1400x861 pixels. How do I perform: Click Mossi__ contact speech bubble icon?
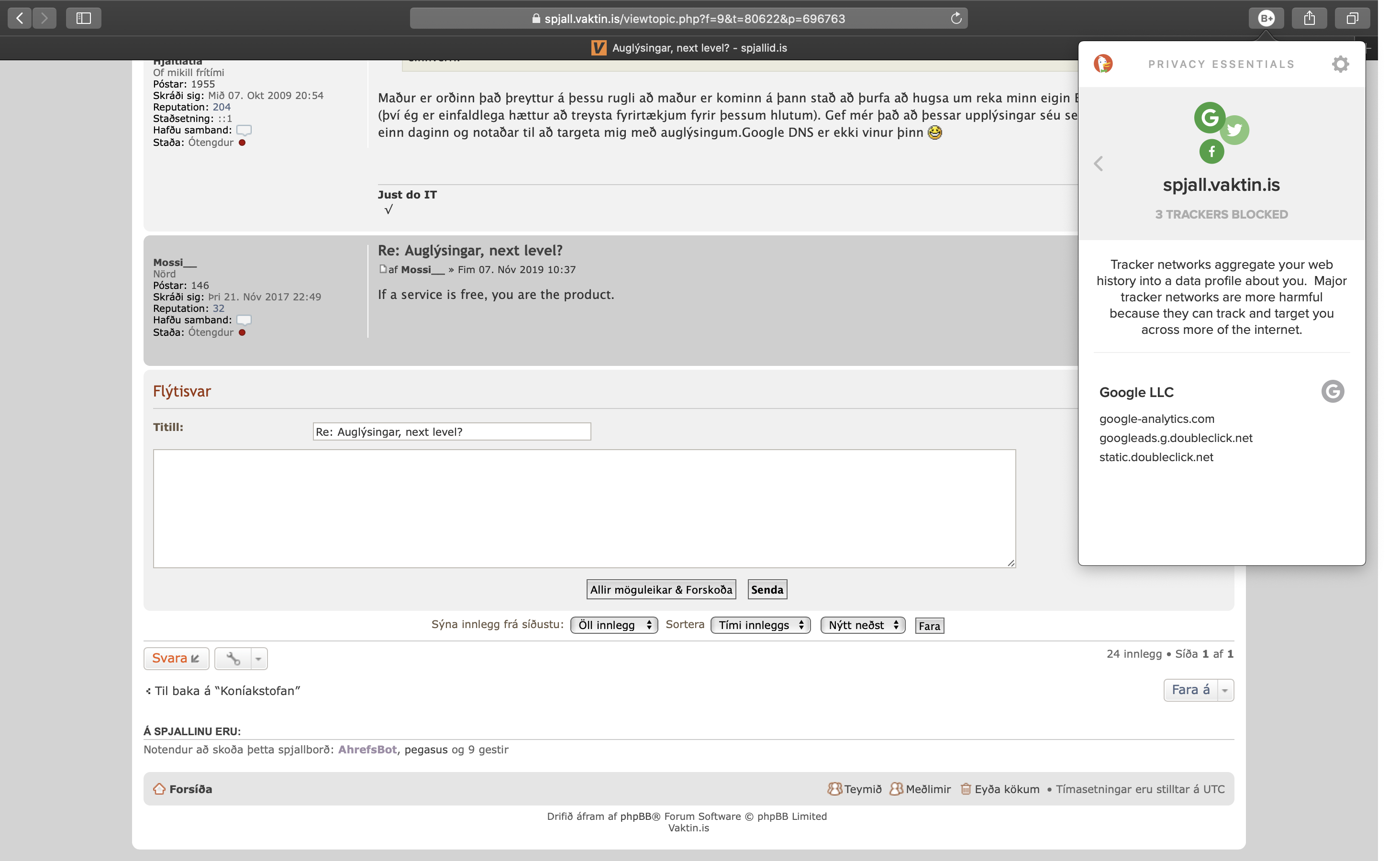click(x=244, y=320)
